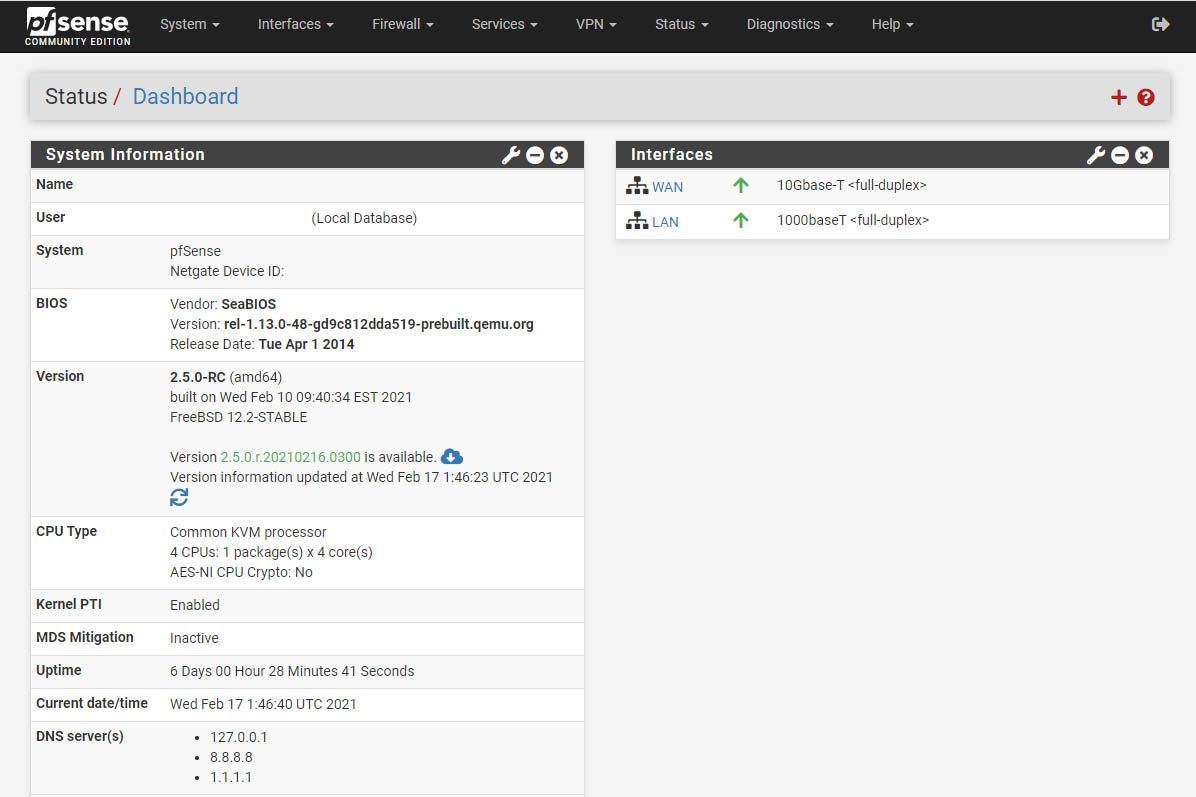Viewport: 1196px width, 797px height.
Task: Select the 2.5.0-RC version text
Action: tap(198, 377)
